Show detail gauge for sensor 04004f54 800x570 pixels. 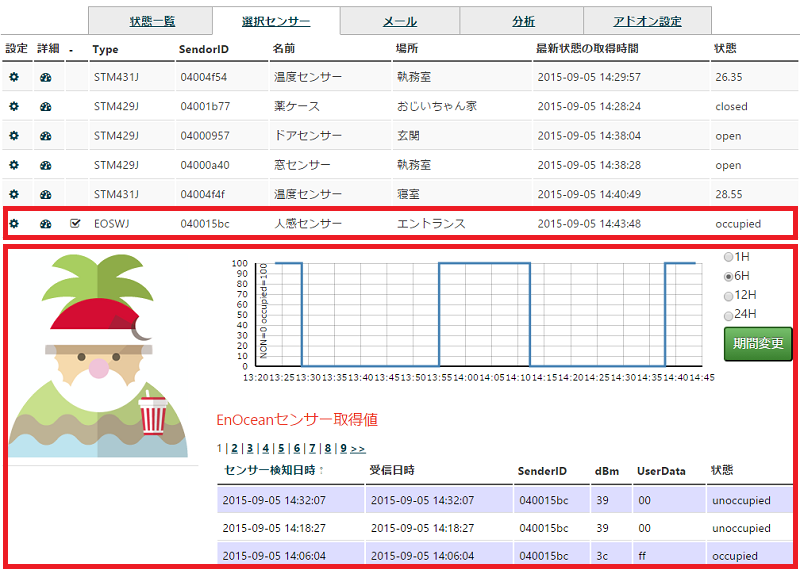(46, 78)
